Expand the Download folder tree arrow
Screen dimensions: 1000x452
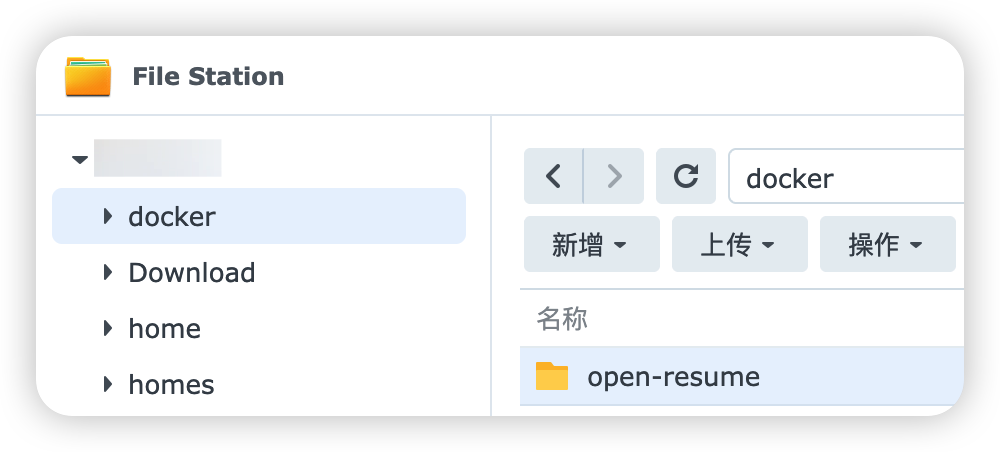click(108, 272)
